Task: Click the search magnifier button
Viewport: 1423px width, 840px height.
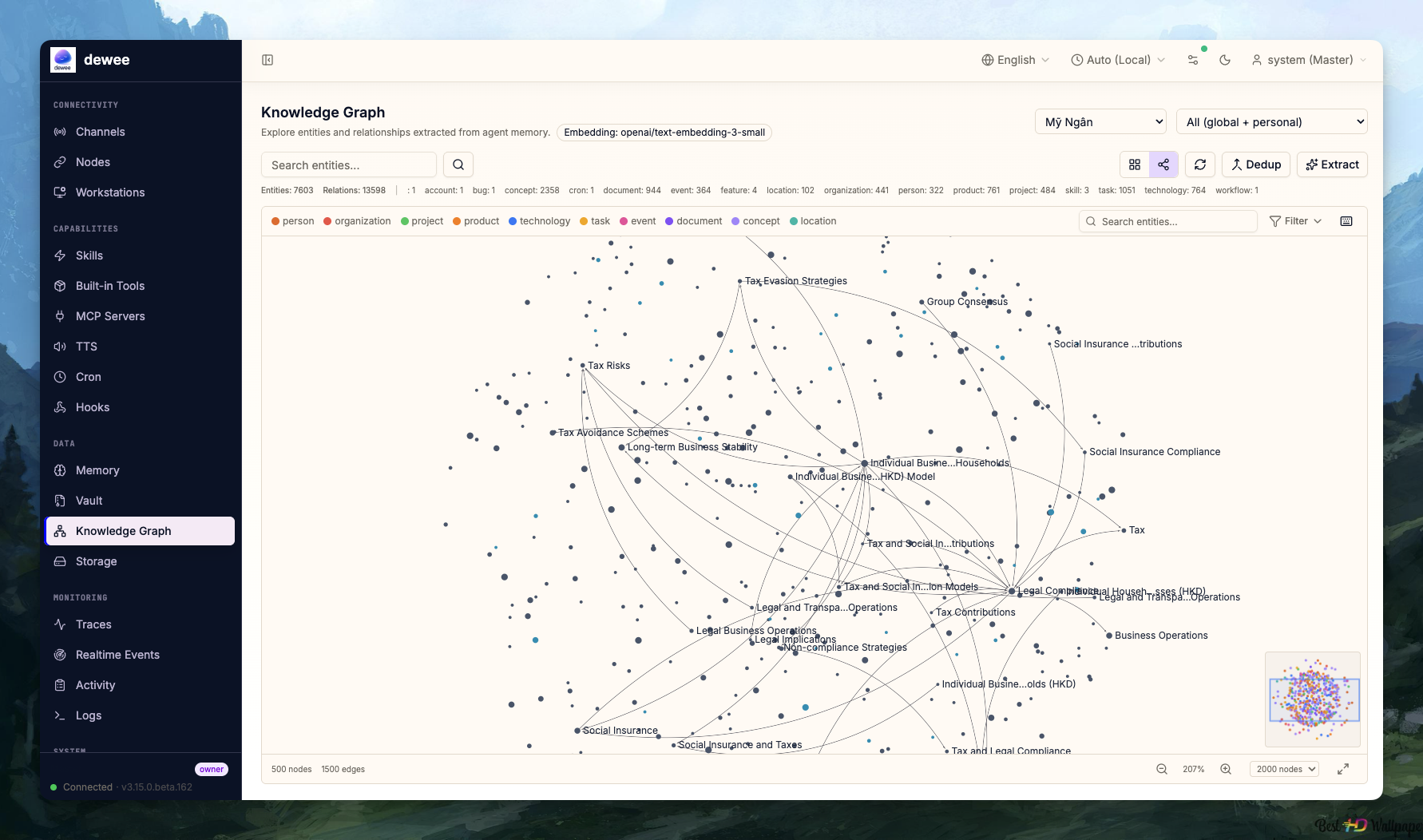Action: (x=458, y=164)
